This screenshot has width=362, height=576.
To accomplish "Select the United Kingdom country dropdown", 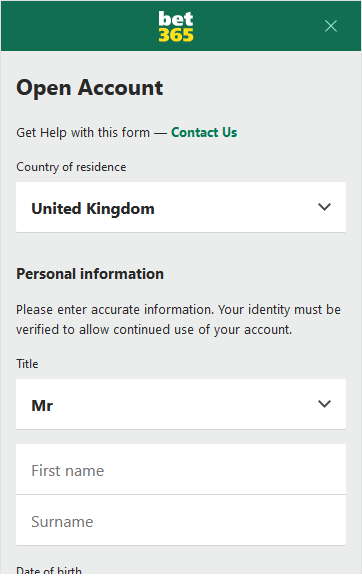I will point(181,207).
